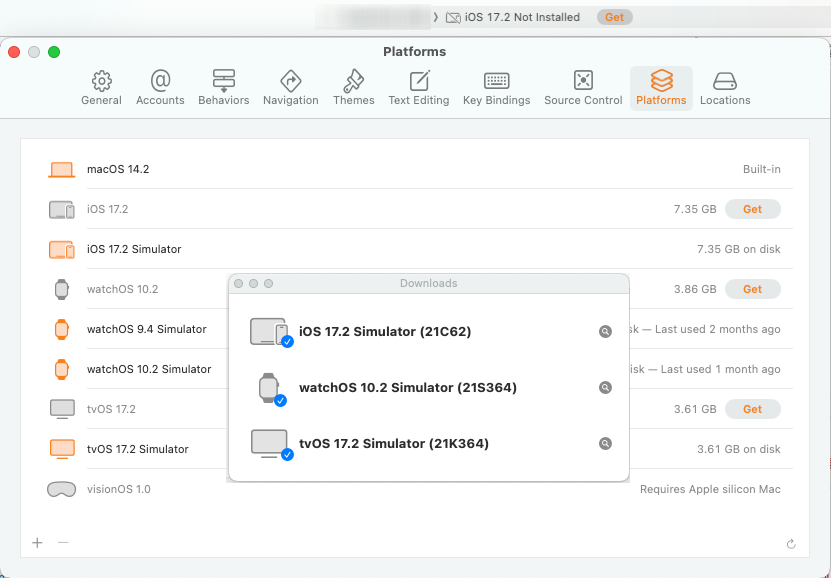Click the Last used 2 months ago text
The height and width of the screenshot is (578, 831).
click(x=718, y=330)
